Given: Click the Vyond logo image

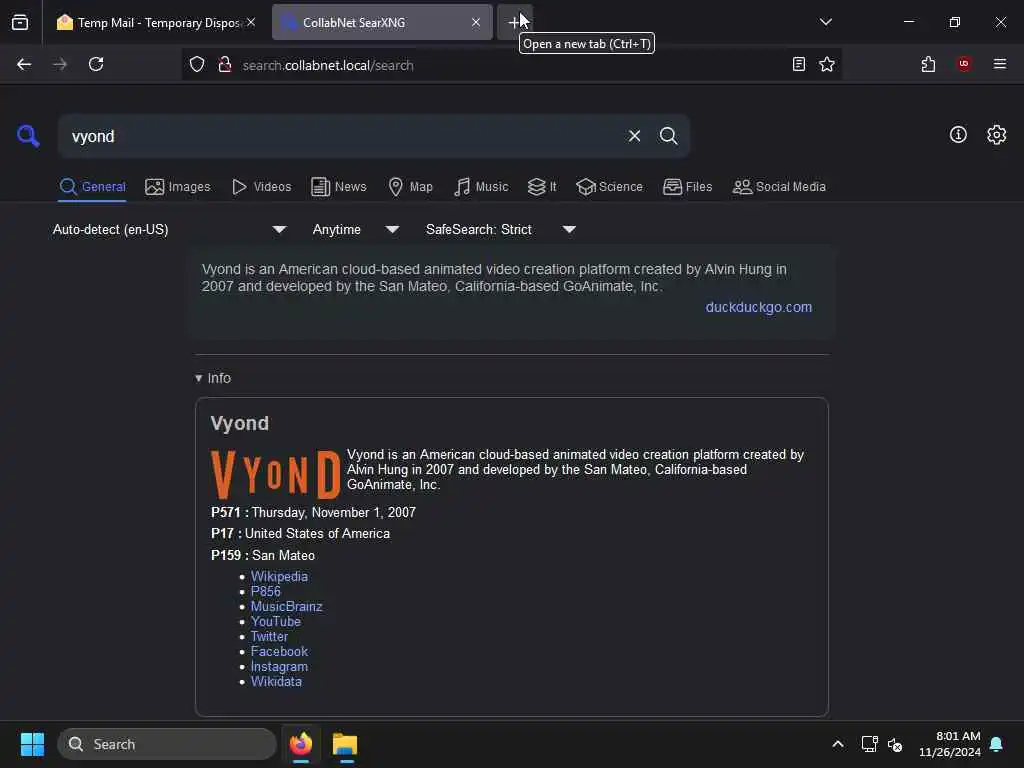Looking at the screenshot, I should click(x=276, y=475).
